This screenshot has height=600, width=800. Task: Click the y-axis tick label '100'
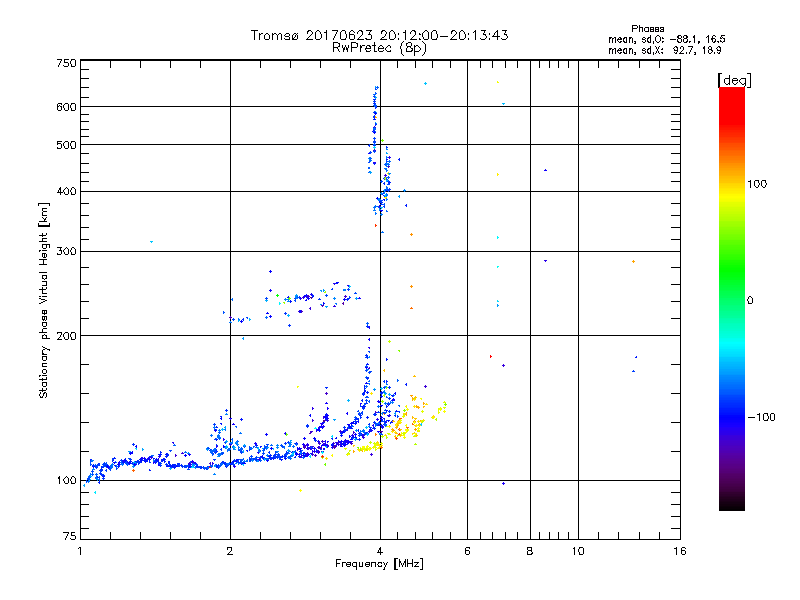click(67, 481)
